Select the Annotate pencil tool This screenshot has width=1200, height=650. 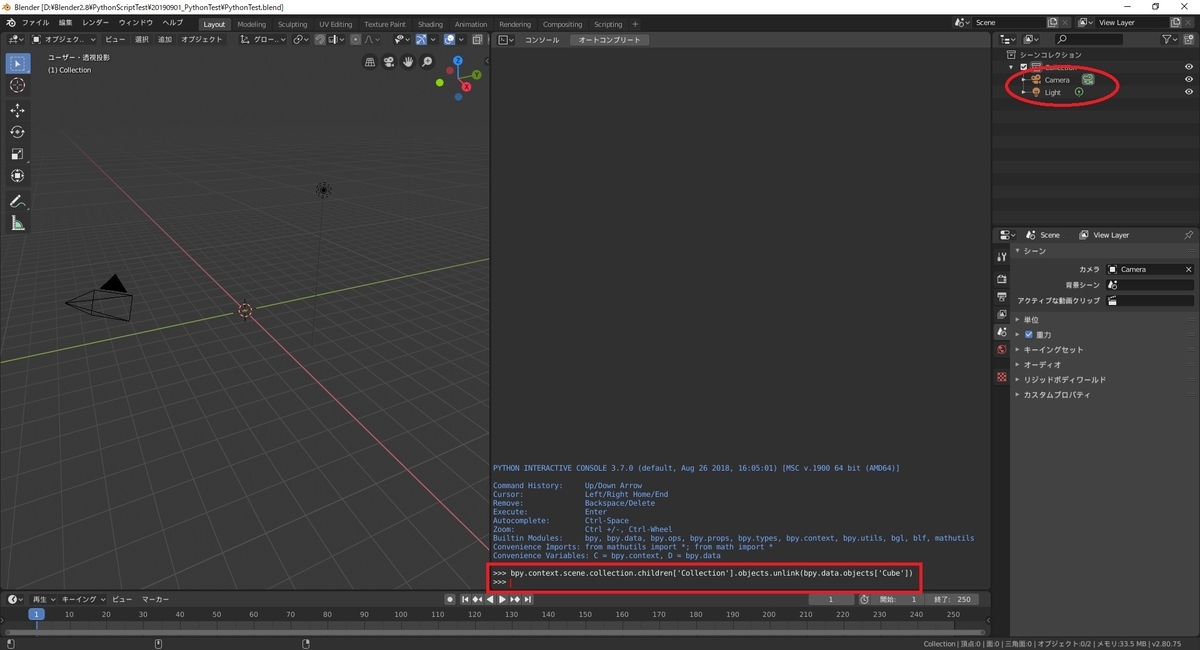17,201
